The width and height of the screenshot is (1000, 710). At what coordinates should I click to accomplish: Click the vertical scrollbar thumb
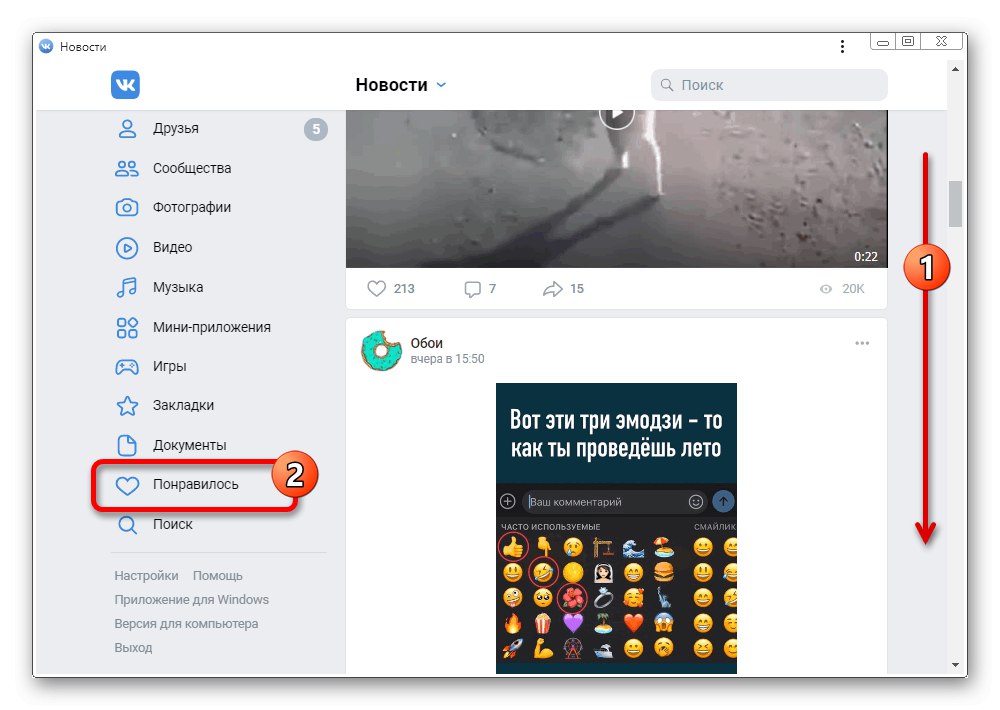click(x=955, y=204)
